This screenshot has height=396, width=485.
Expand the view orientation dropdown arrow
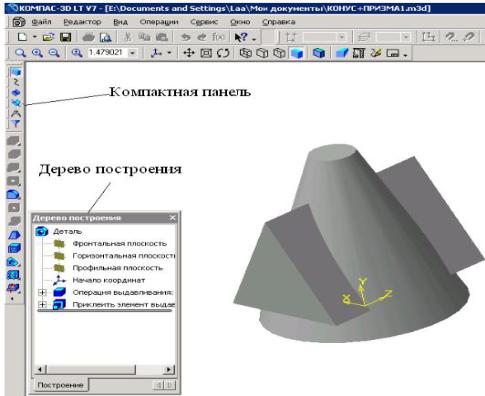pos(169,53)
